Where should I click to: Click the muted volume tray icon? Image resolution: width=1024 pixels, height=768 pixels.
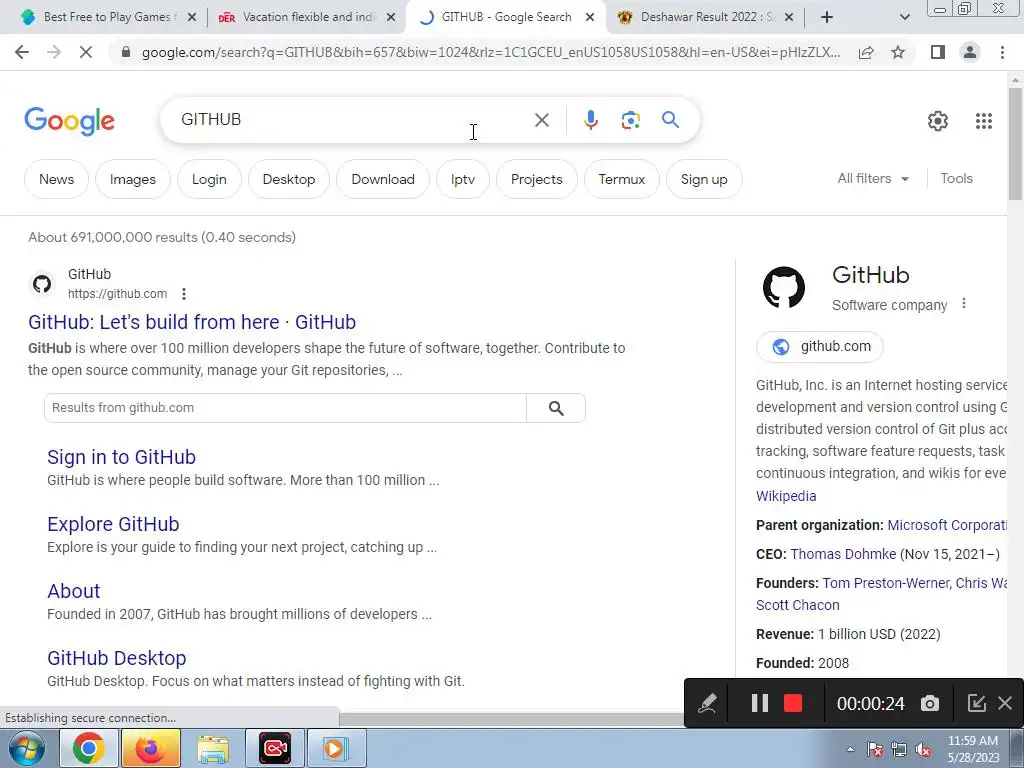click(923, 750)
